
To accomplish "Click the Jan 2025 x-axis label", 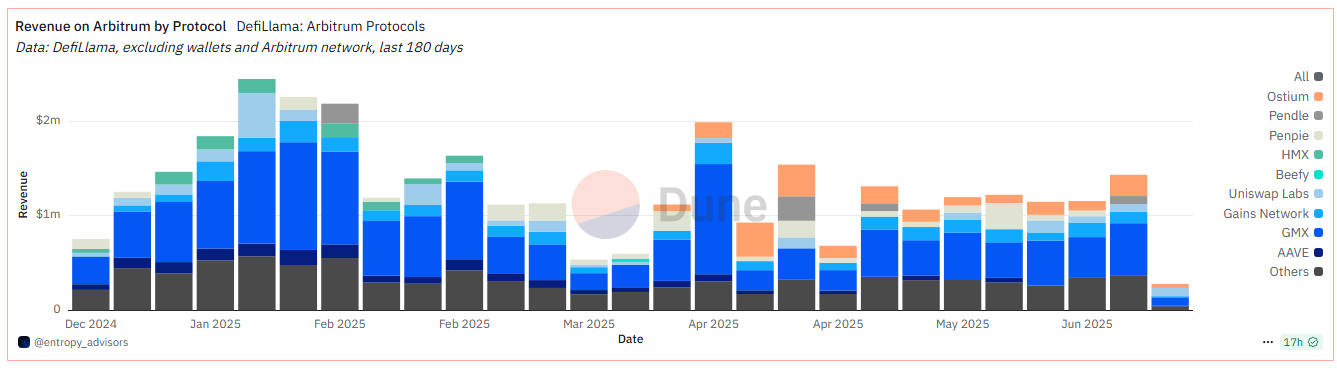I will tap(215, 324).
